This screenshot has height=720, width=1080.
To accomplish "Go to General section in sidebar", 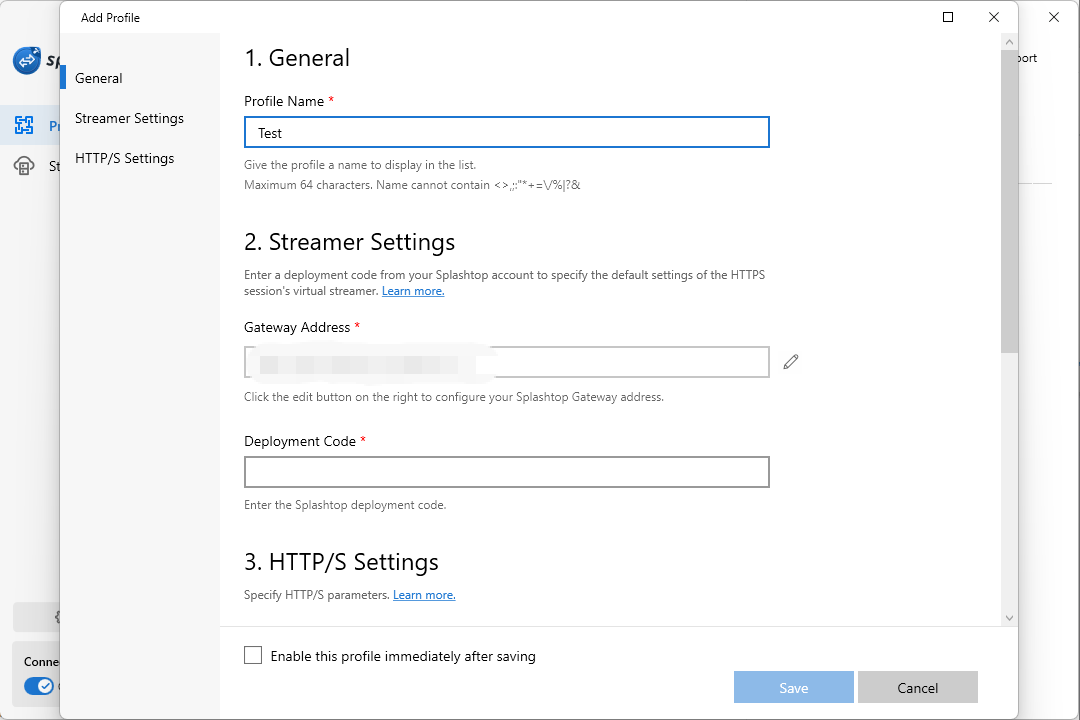I will coord(98,79).
